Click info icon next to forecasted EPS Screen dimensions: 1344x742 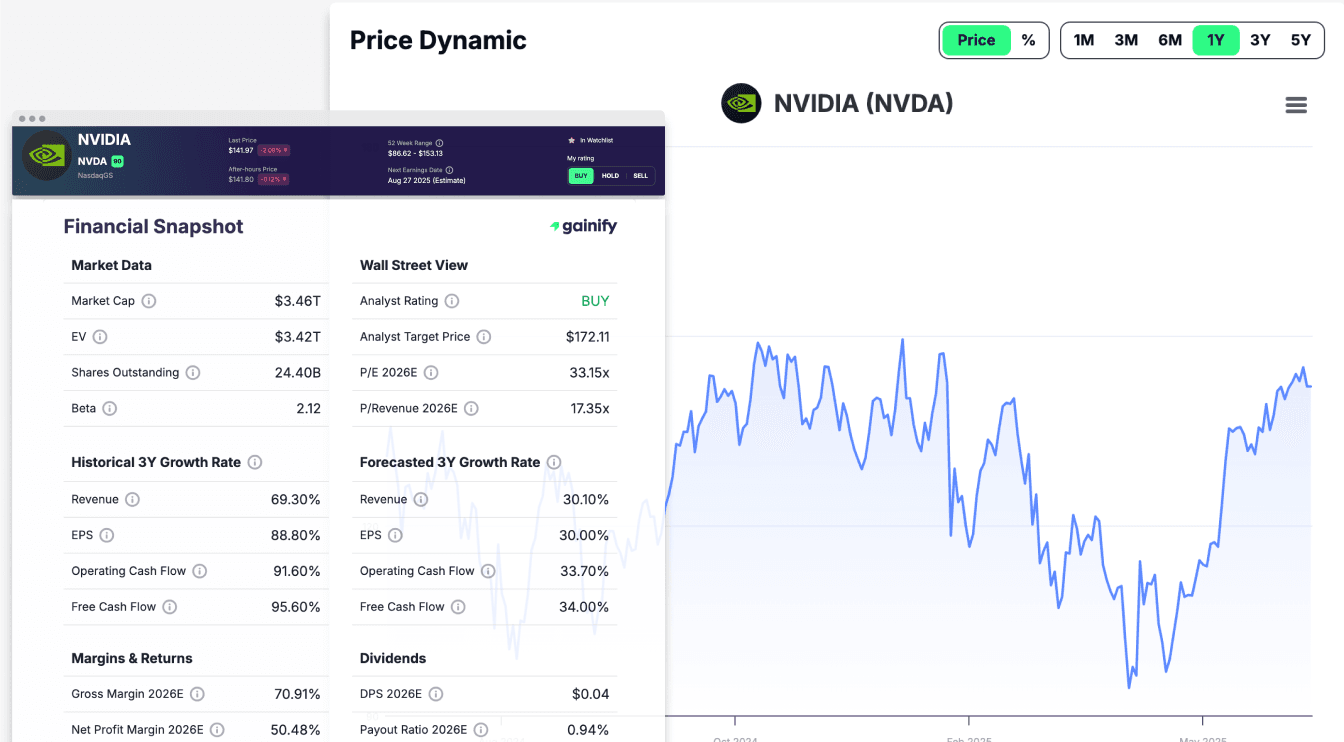point(395,535)
